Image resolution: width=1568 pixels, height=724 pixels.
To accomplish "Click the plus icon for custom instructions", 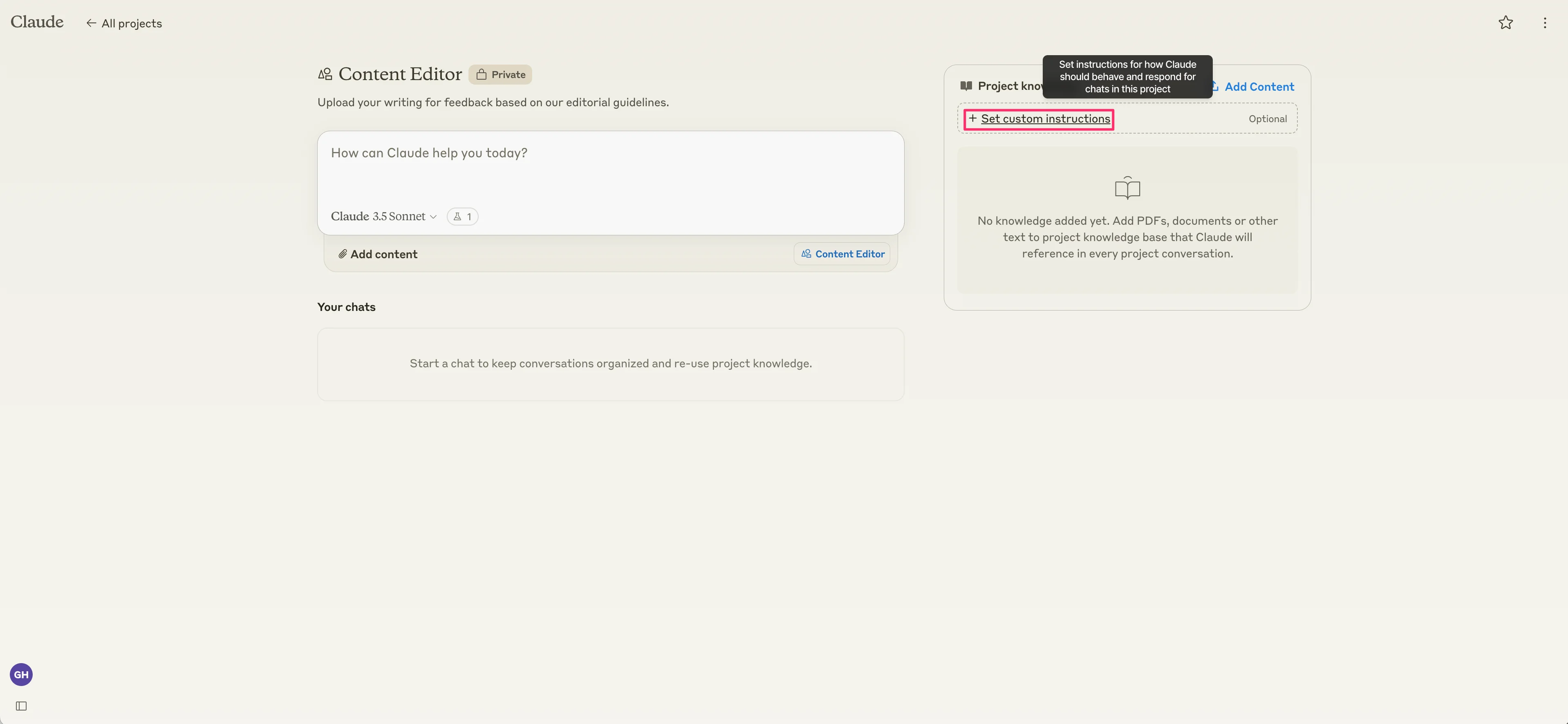I will click(x=973, y=118).
